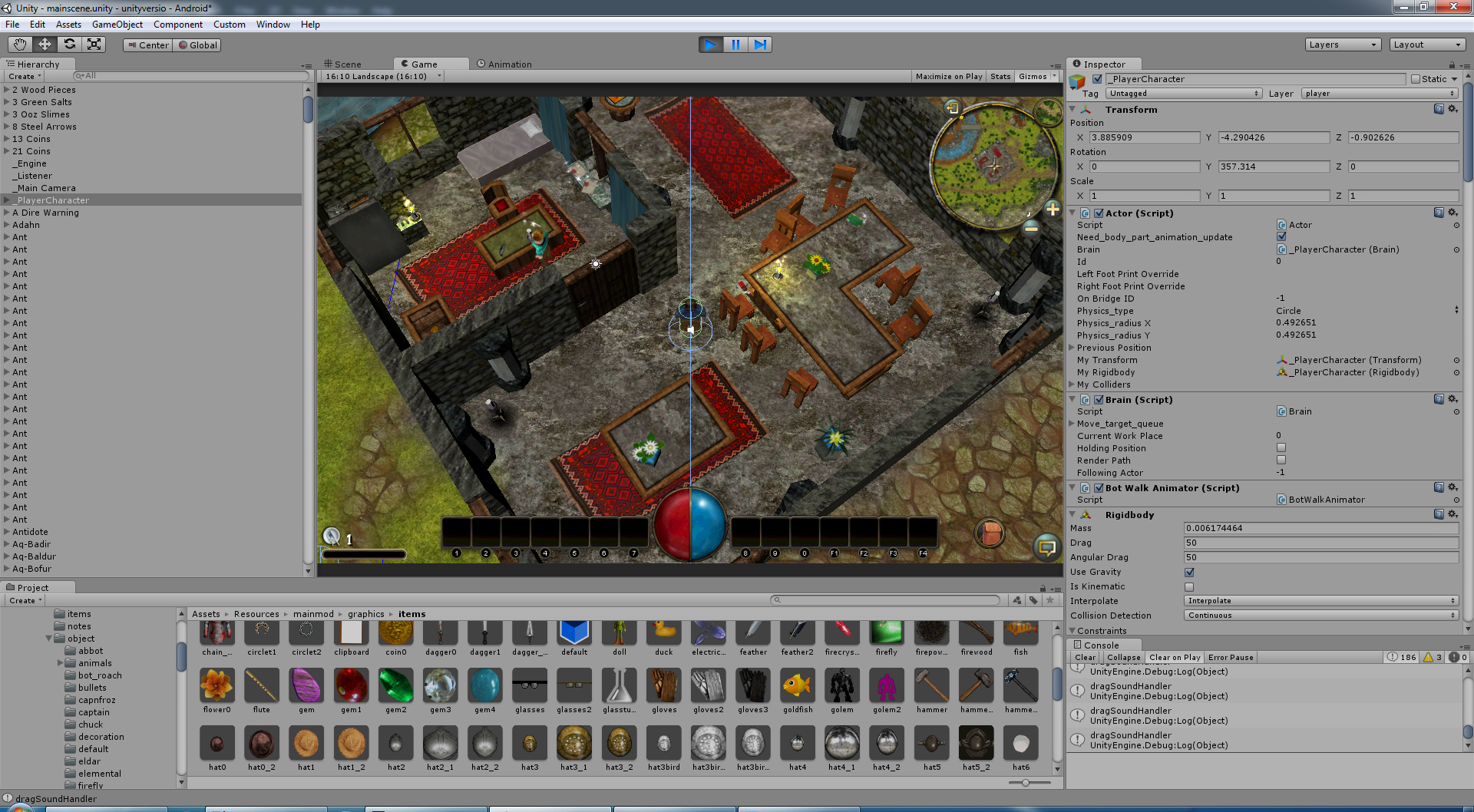The height and width of the screenshot is (812, 1474).
Task: Open the backpack inventory icon in game
Action: pos(990,533)
